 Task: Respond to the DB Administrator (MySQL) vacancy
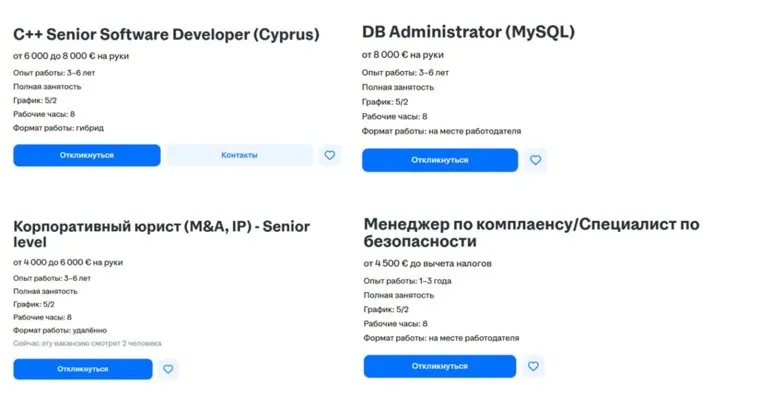(x=439, y=160)
